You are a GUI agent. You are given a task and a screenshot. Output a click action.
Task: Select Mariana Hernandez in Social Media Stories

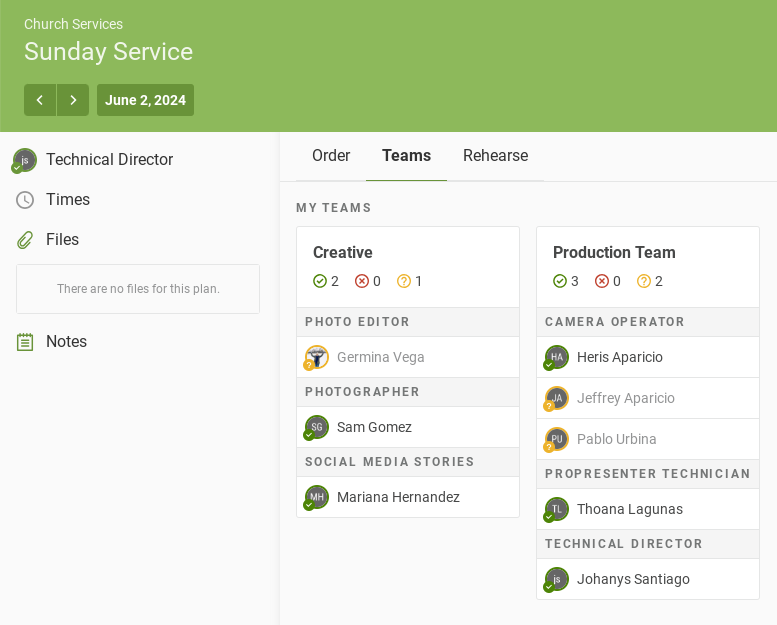pos(398,497)
